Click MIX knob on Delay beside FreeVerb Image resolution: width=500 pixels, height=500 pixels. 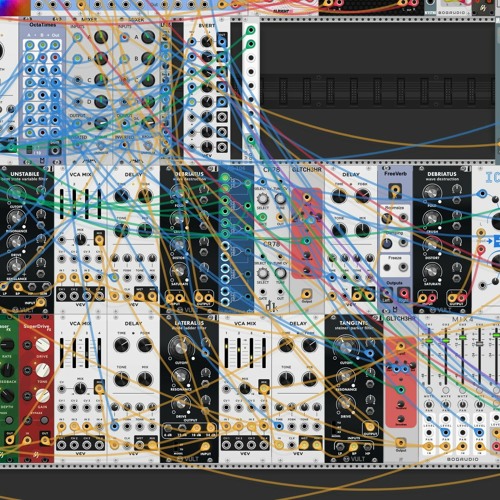click(363, 230)
